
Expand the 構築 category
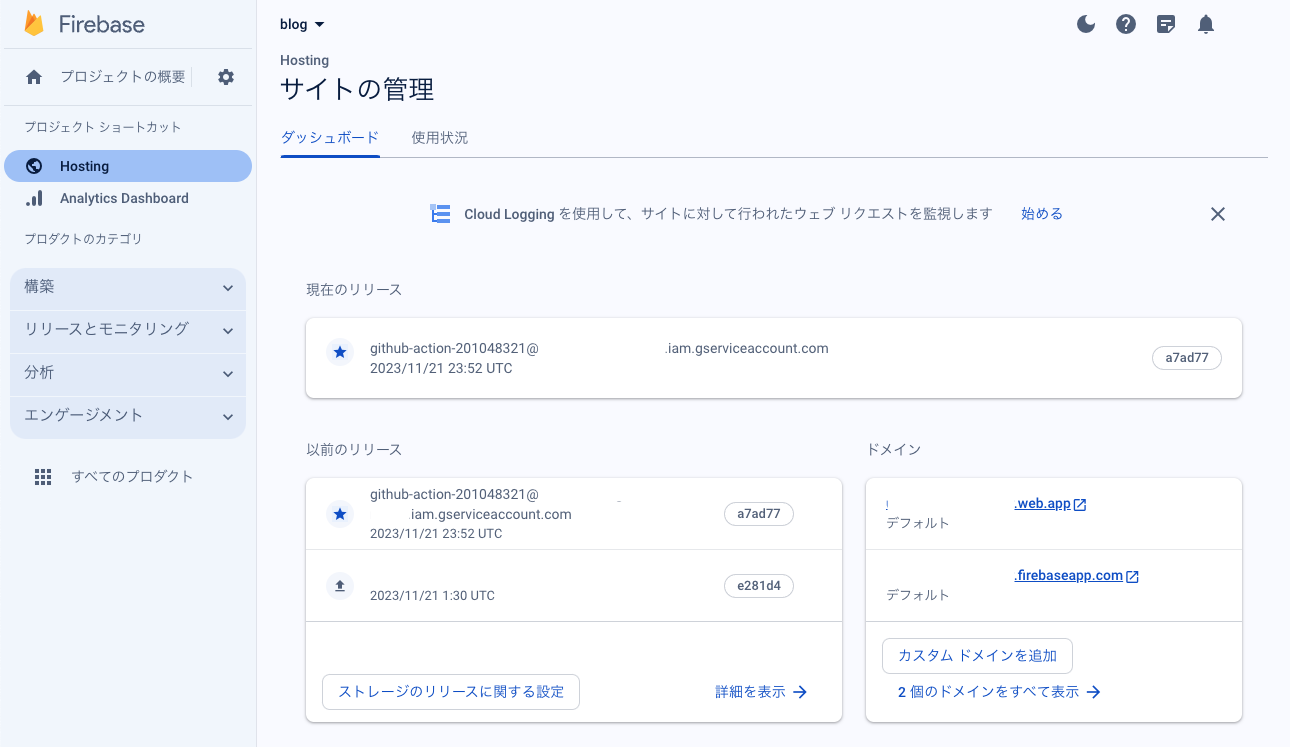click(x=128, y=288)
